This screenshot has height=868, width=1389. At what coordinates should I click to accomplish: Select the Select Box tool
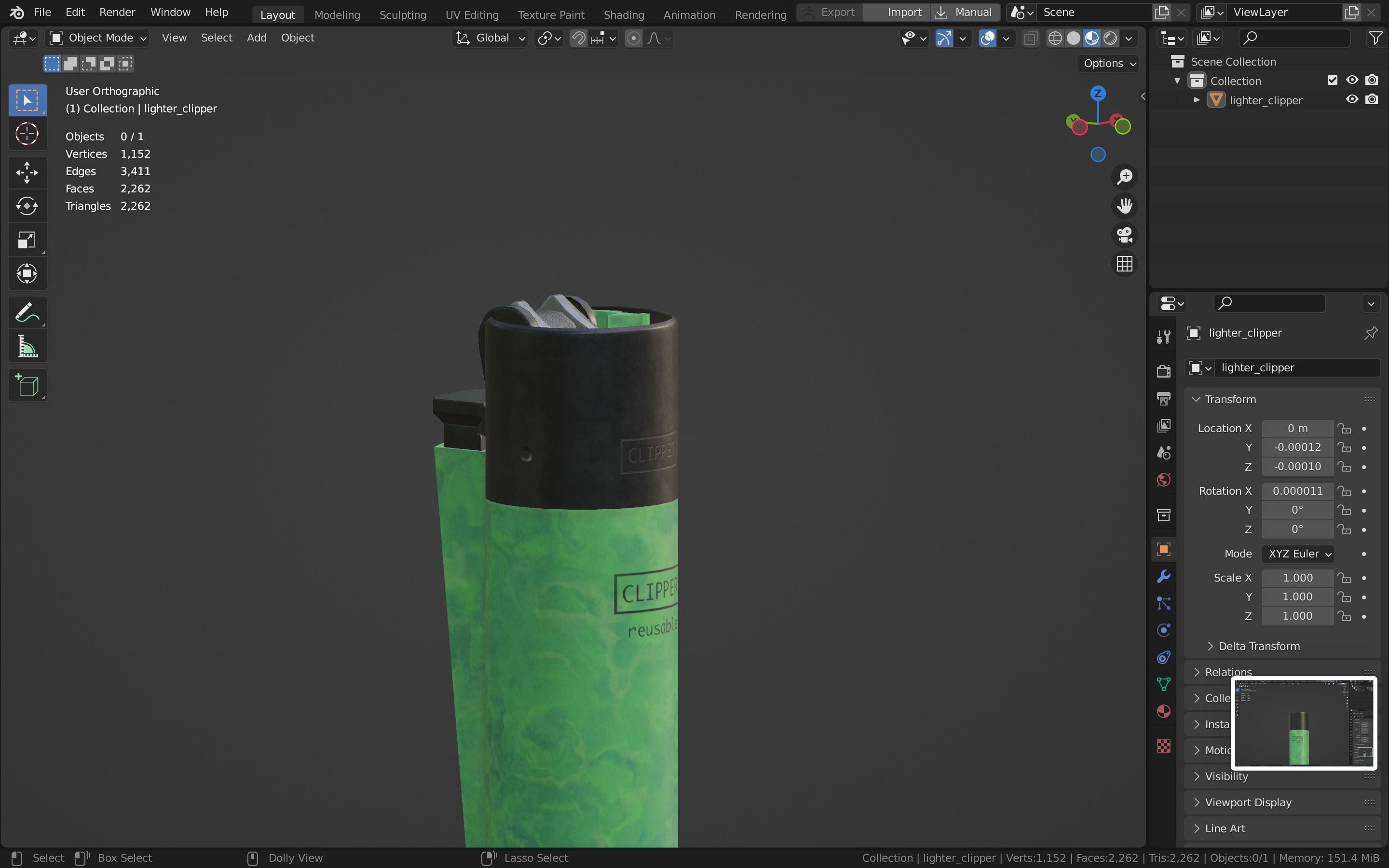27,100
